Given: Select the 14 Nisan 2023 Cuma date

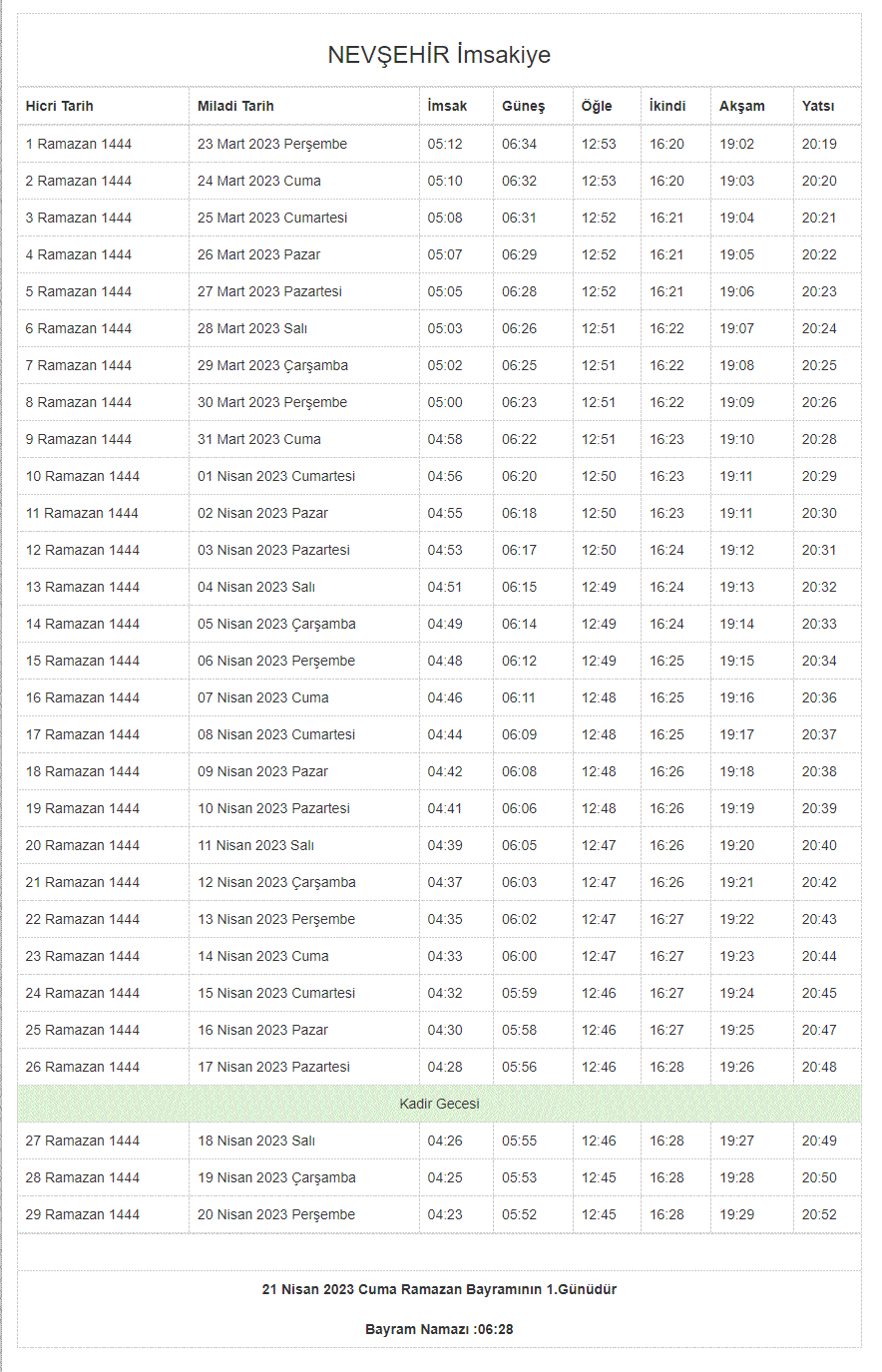Looking at the screenshot, I should (263, 956).
